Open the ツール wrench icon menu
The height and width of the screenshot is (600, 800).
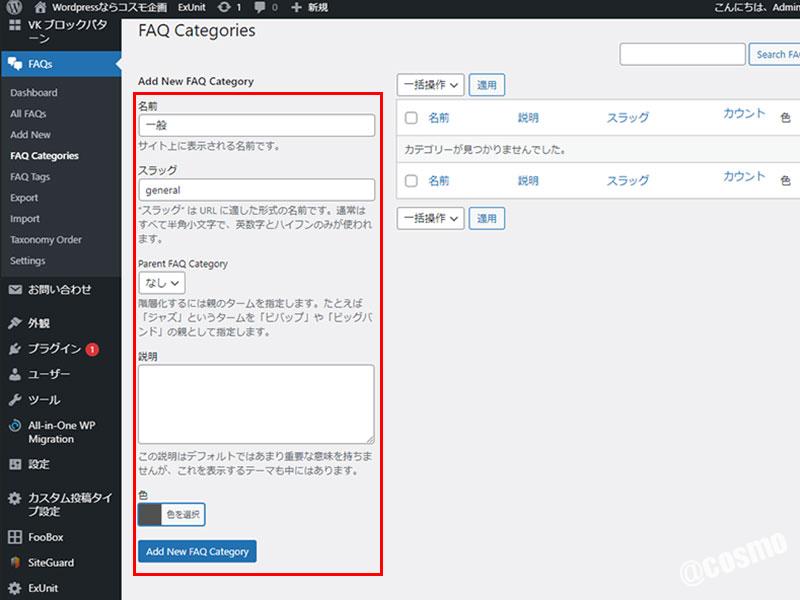(15, 400)
